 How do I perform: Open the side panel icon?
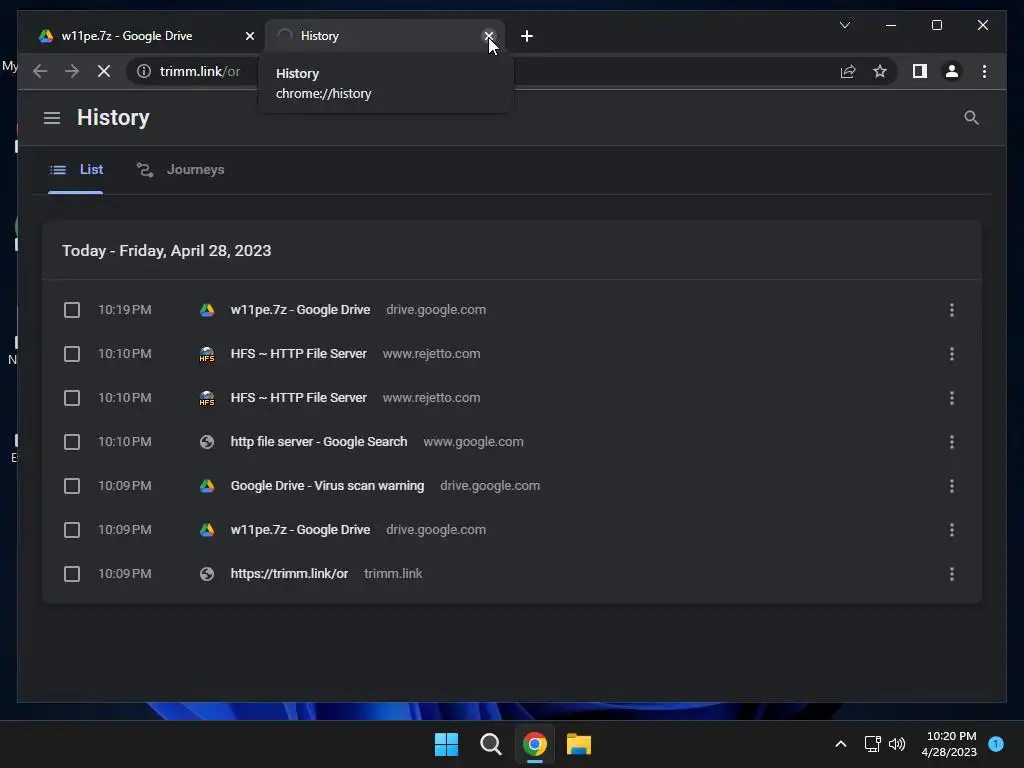tap(920, 71)
